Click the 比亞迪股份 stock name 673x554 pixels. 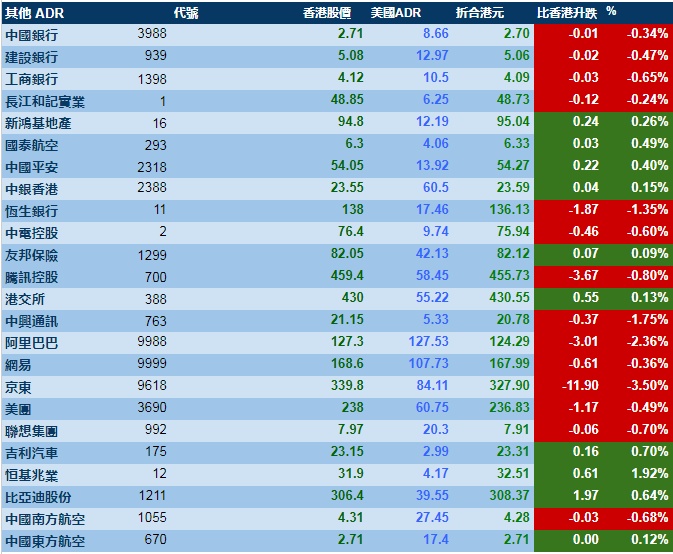(38, 497)
